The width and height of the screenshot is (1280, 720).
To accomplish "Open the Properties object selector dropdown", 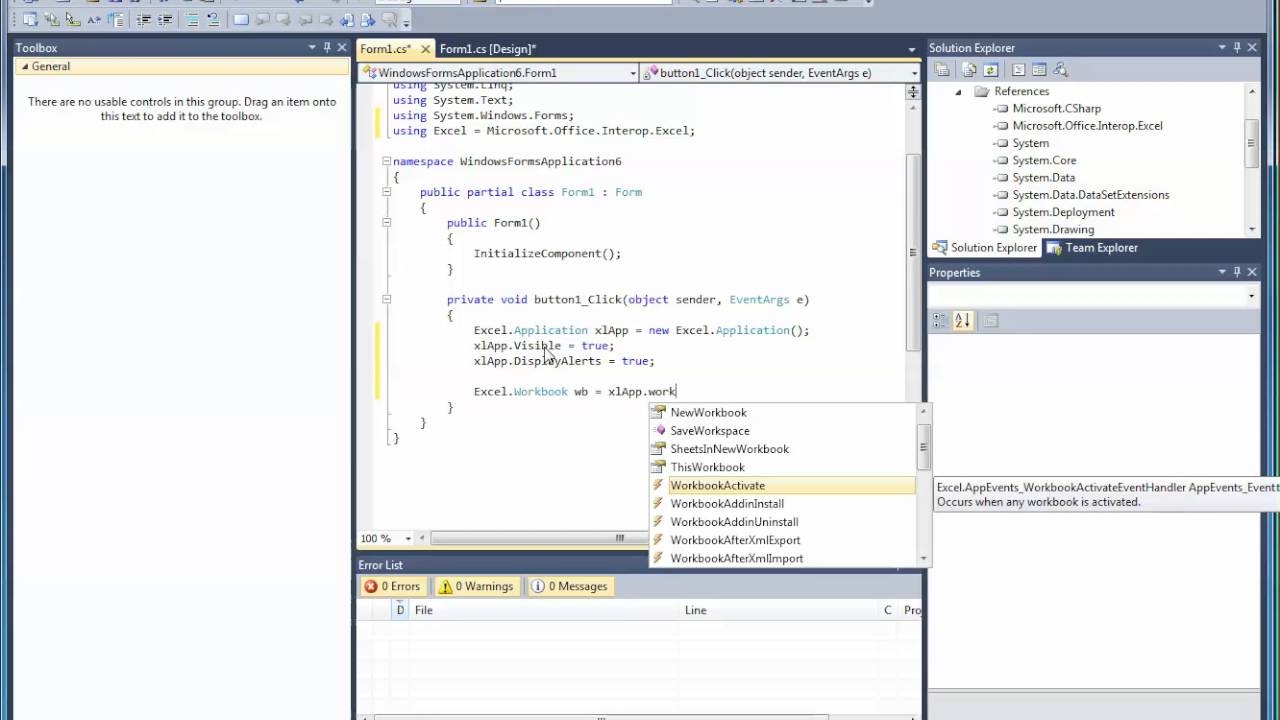I will (1251, 296).
